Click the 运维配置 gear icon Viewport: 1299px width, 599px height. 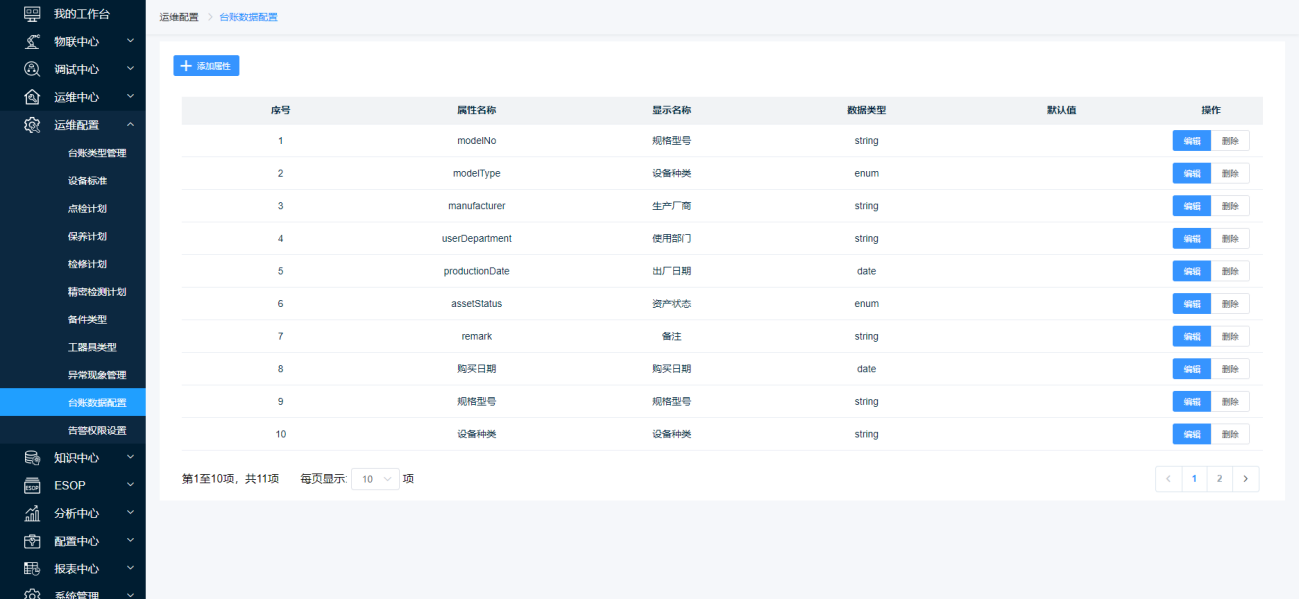32,125
